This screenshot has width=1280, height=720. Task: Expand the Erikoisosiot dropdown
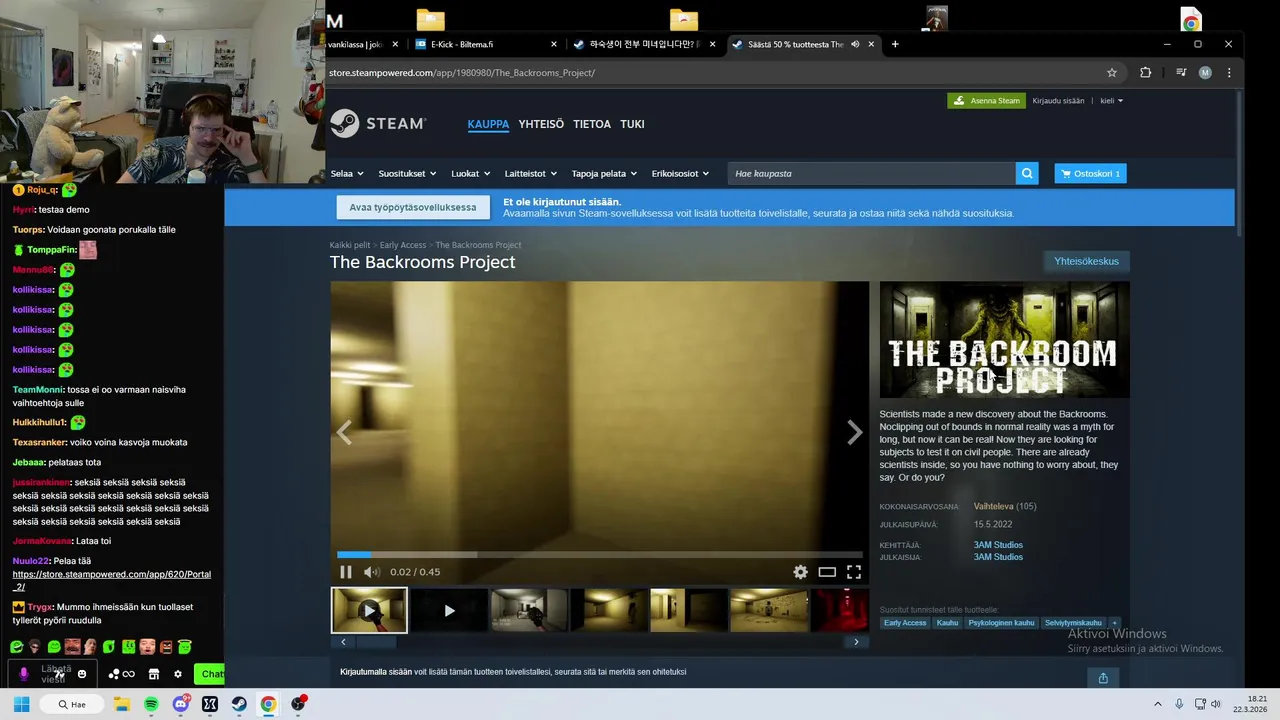[x=680, y=173]
